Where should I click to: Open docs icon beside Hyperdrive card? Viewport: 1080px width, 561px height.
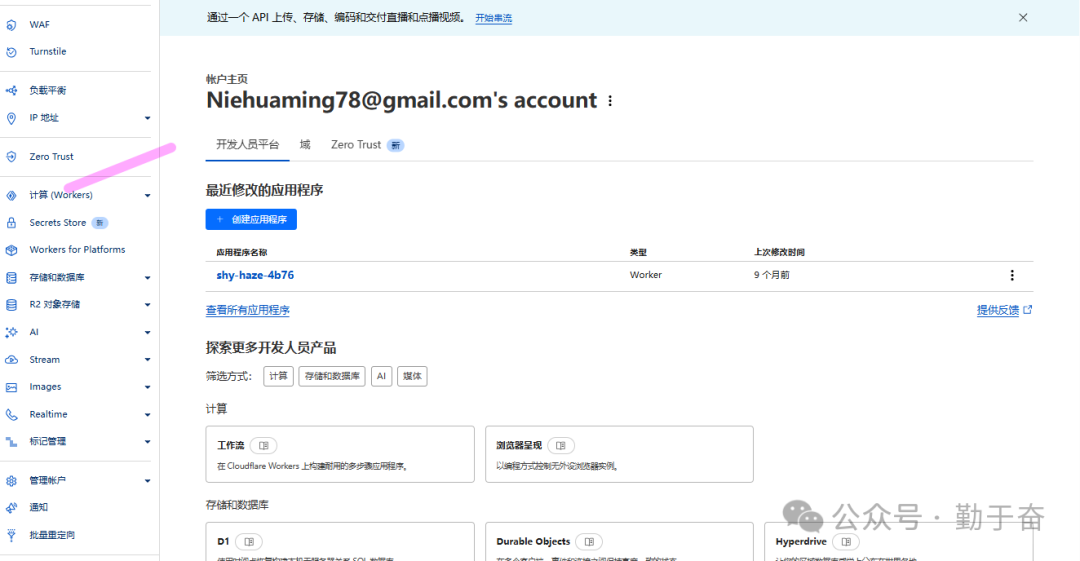(846, 542)
